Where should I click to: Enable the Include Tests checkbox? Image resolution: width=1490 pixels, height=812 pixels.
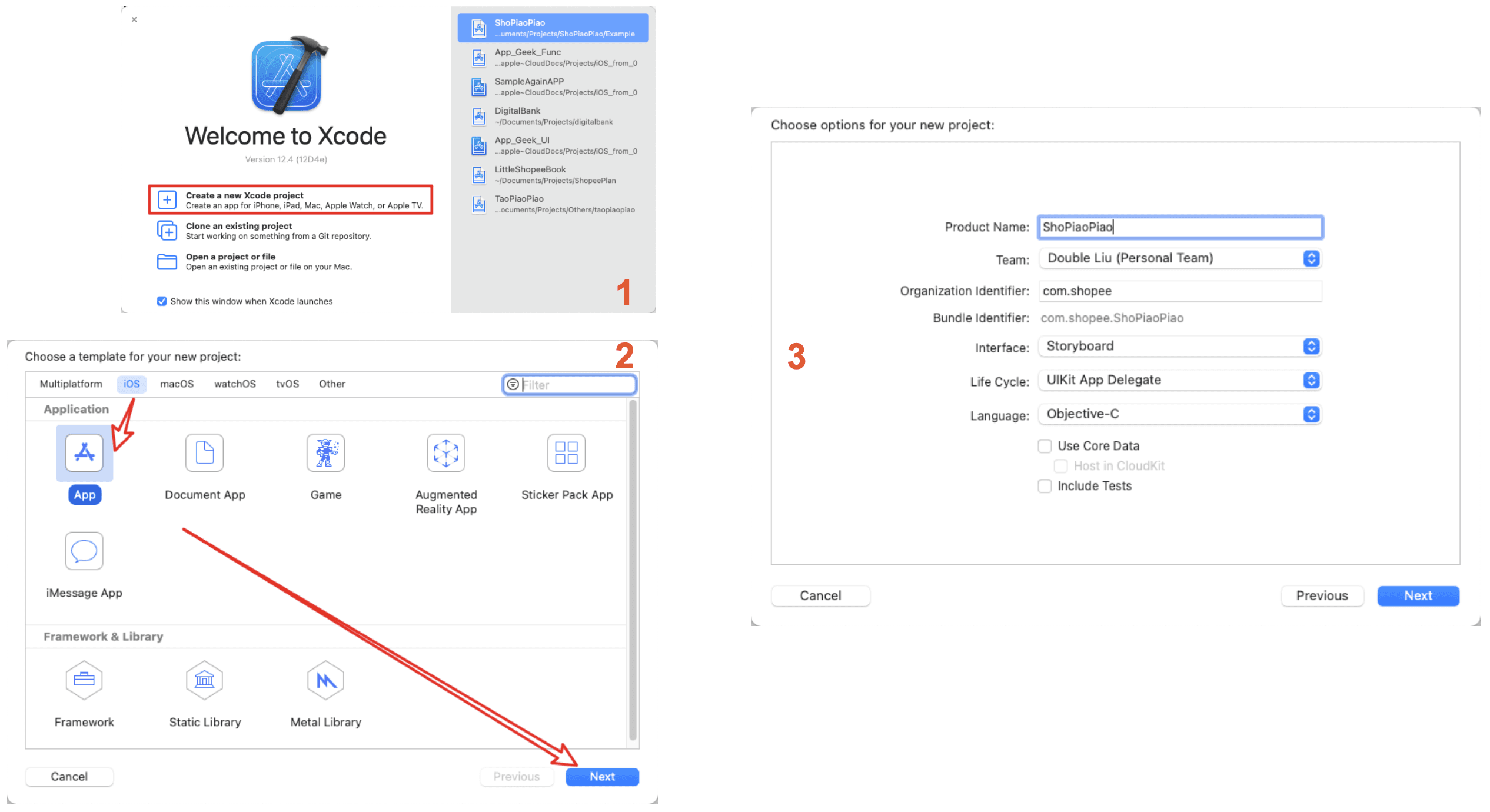tap(1045, 486)
